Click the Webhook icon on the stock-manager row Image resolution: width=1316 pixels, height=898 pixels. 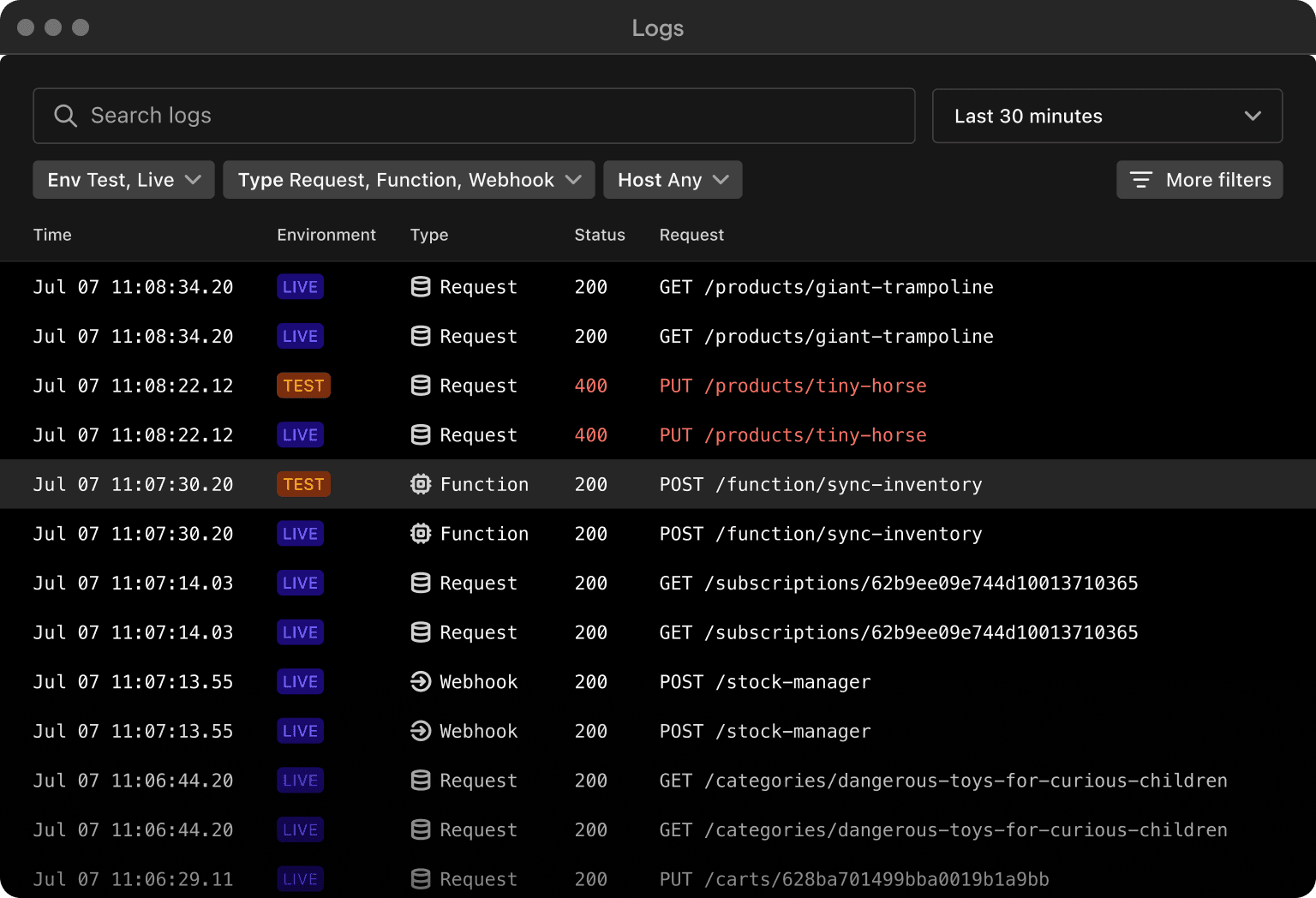point(421,681)
